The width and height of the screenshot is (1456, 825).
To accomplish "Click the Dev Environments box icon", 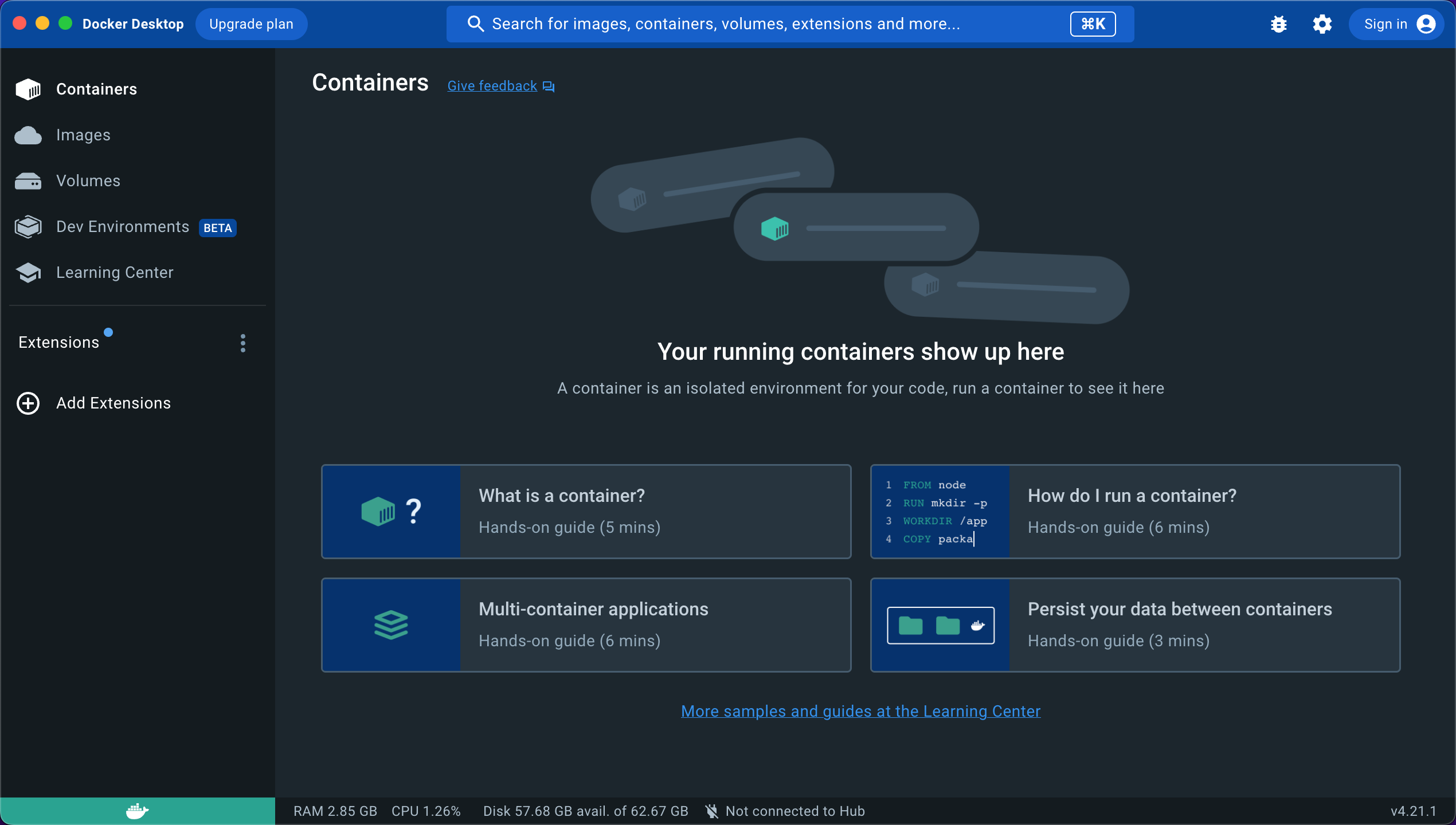I will click(x=28, y=227).
